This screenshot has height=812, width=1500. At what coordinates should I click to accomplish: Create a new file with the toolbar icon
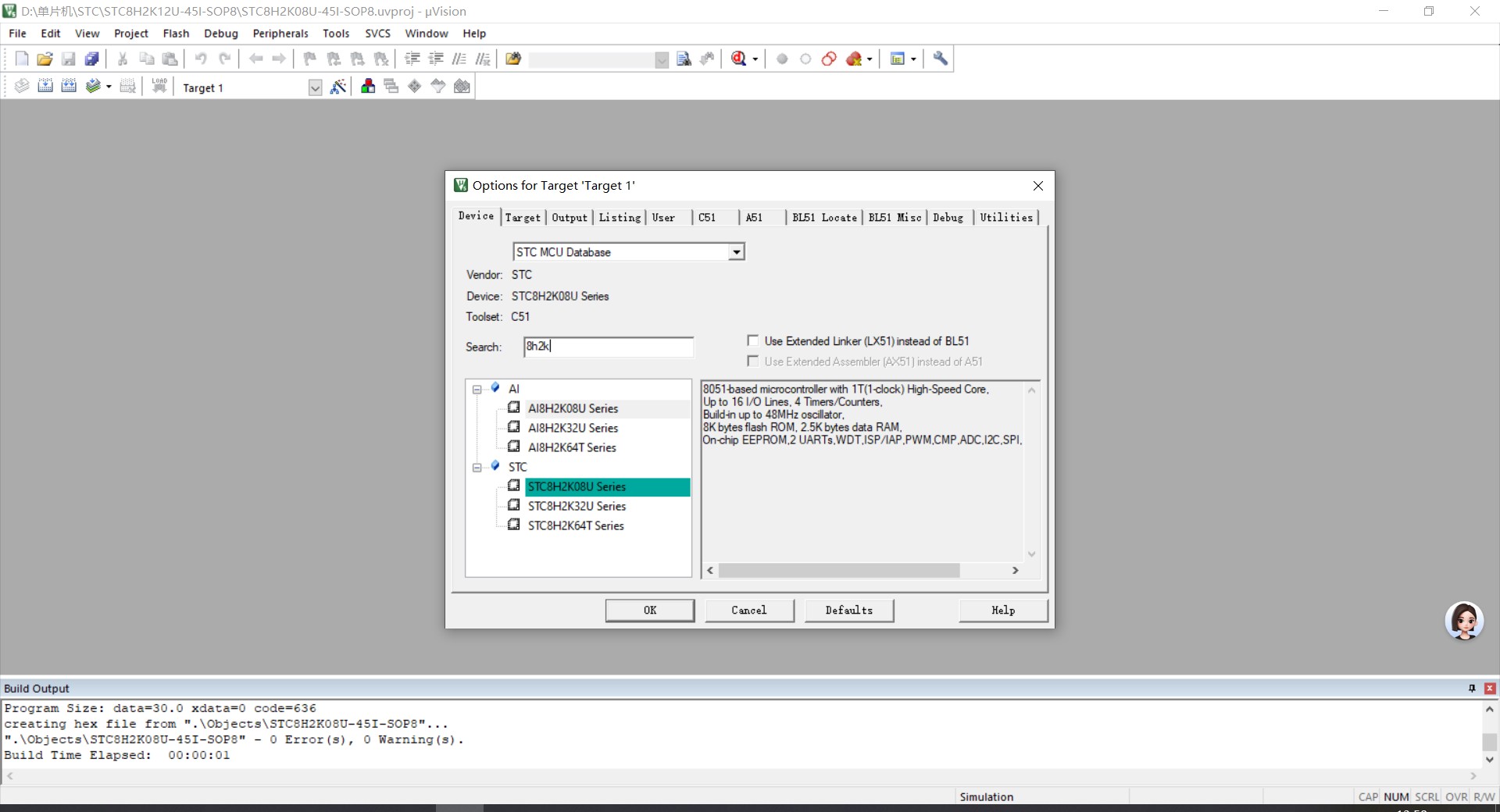[x=22, y=59]
